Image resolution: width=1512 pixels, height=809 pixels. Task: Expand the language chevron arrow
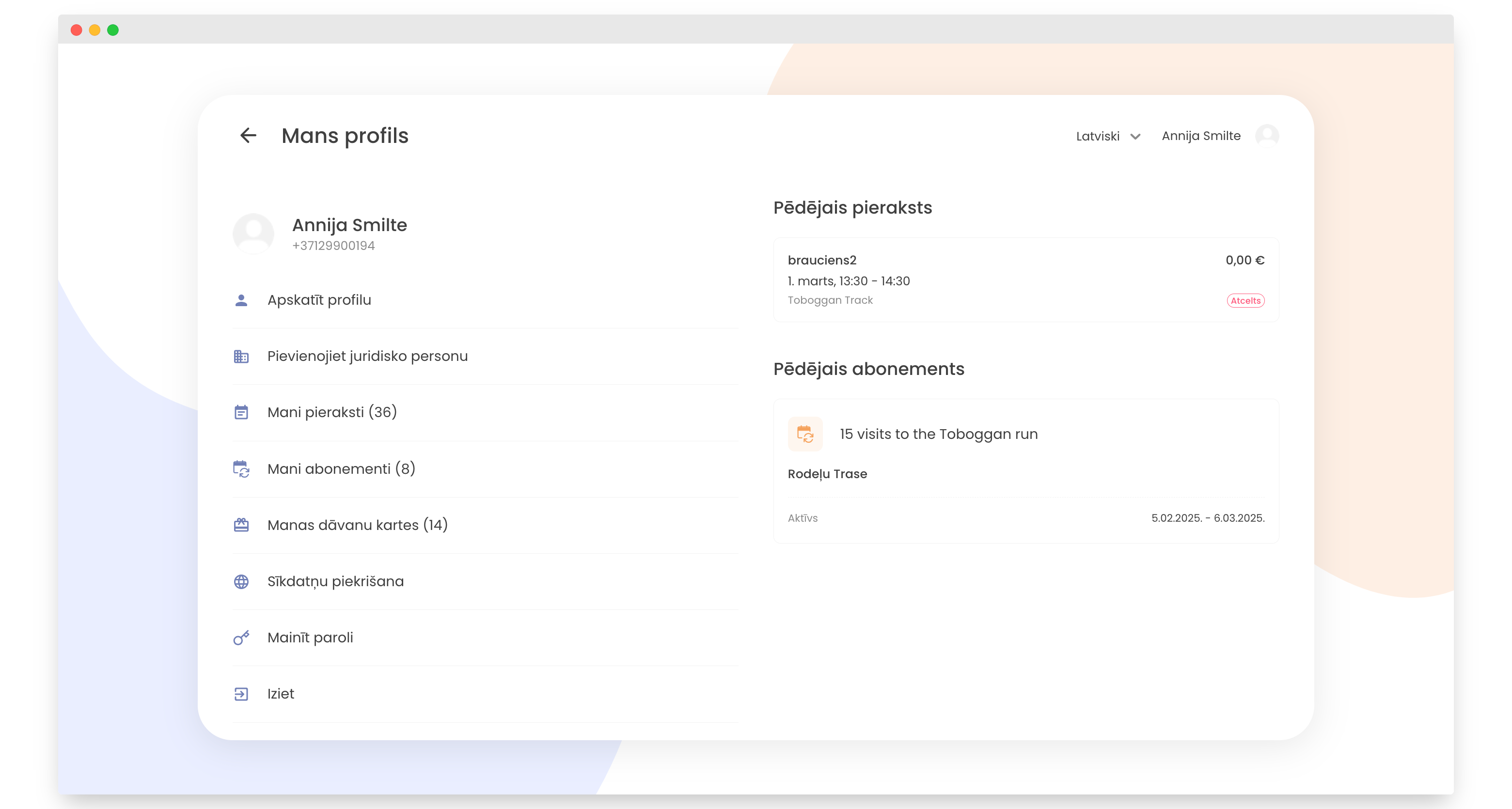click(x=1136, y=137)
